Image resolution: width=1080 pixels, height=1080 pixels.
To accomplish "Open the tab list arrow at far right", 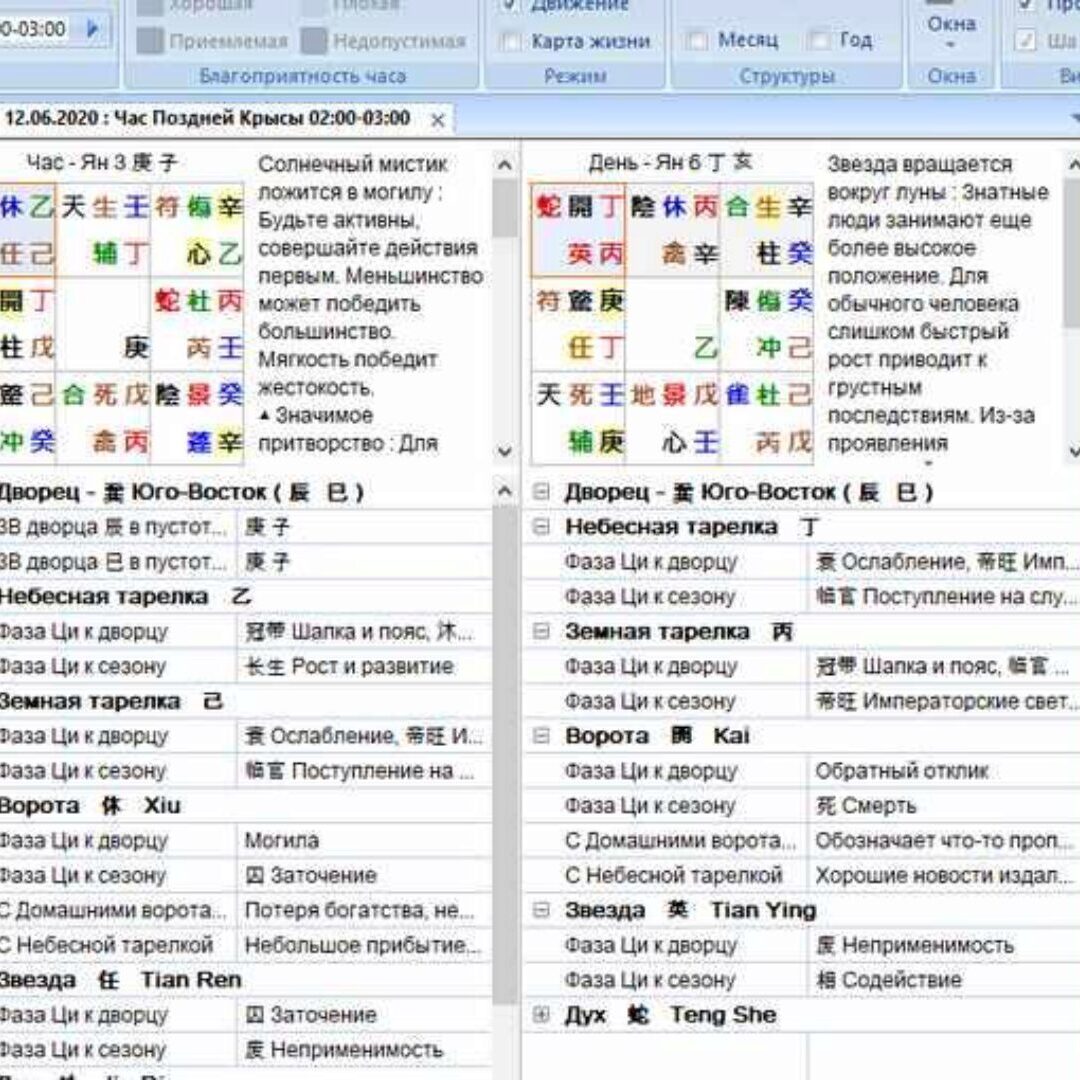I will coord(1072,118).
